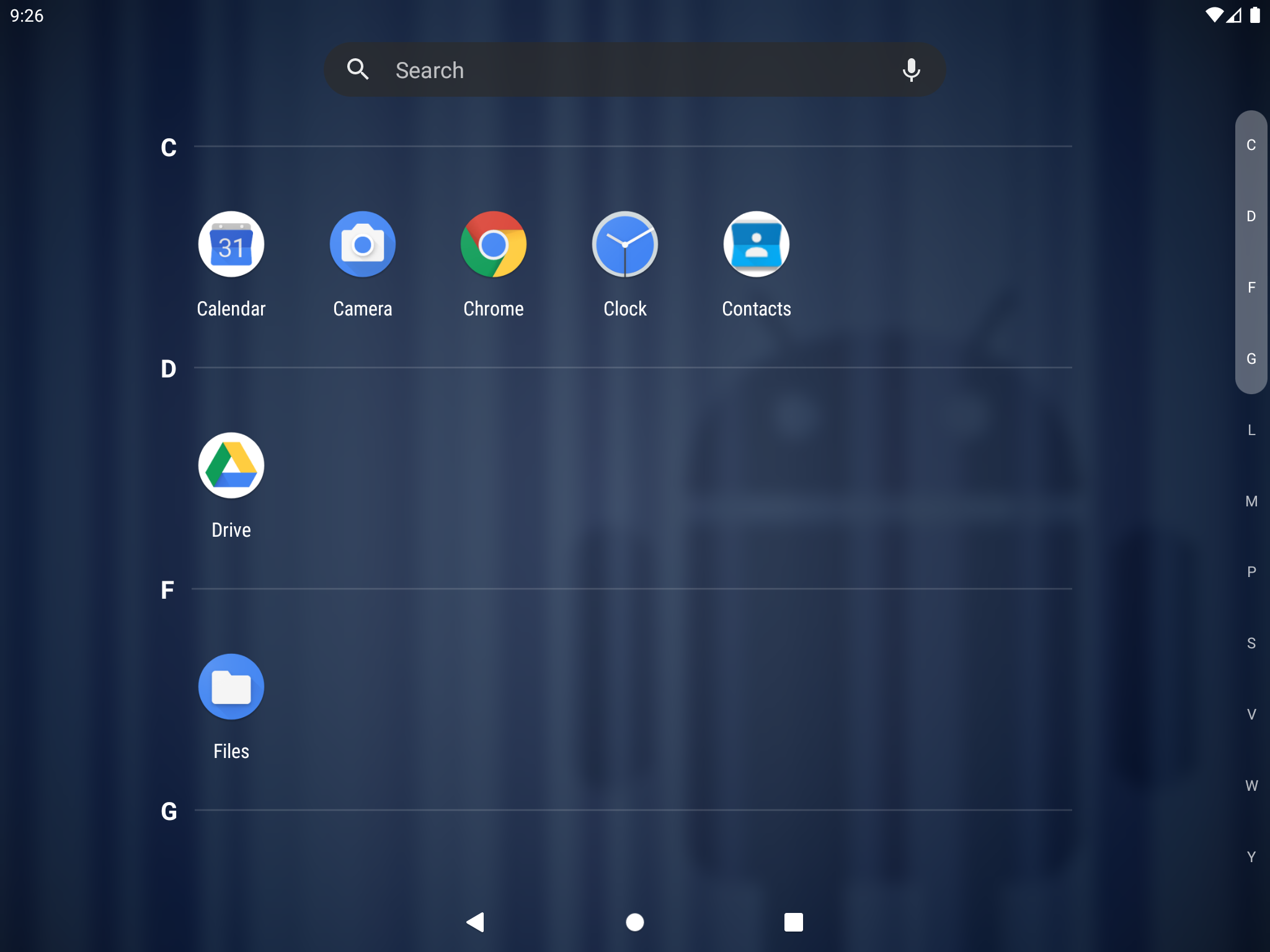Jump to letter G in fast scroller
The height and width of the screenshot is (952, 1270).
pyautogui.click(x=1251, y=358)
